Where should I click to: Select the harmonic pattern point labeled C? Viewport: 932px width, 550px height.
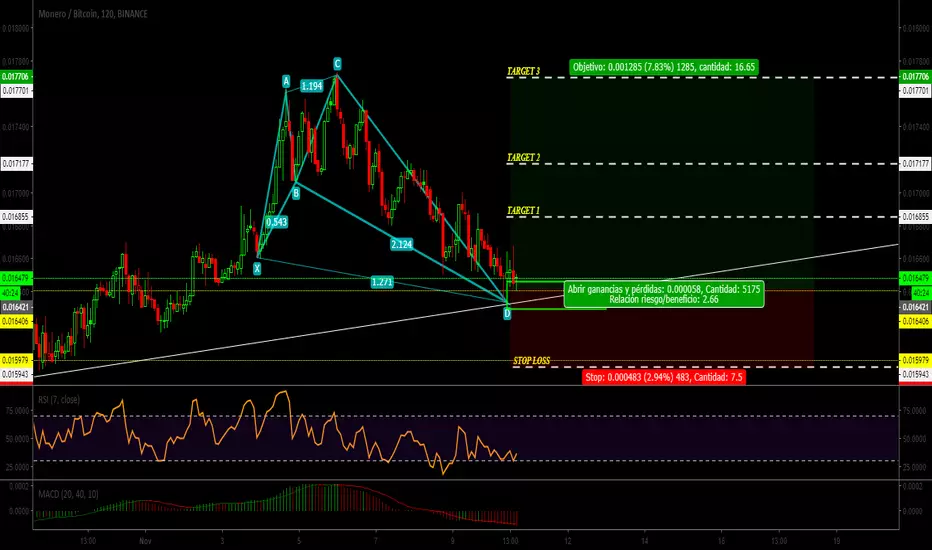(337, 64)
